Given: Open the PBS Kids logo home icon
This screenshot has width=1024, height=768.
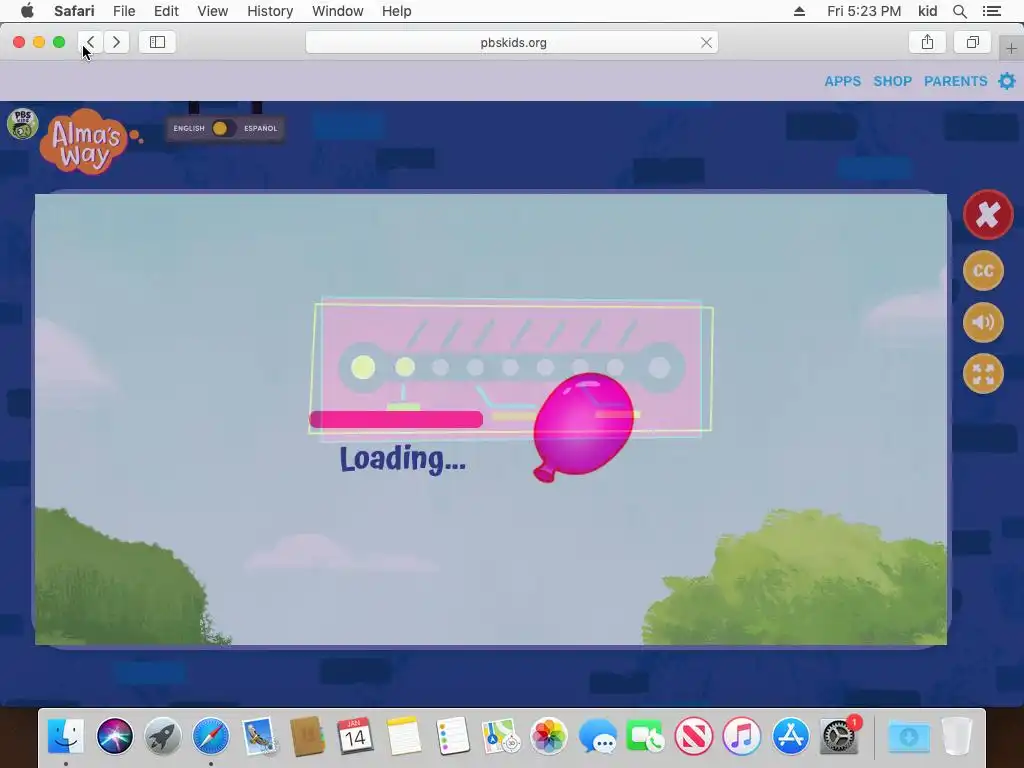Looking at the screenshot, I should coord(22,123).
